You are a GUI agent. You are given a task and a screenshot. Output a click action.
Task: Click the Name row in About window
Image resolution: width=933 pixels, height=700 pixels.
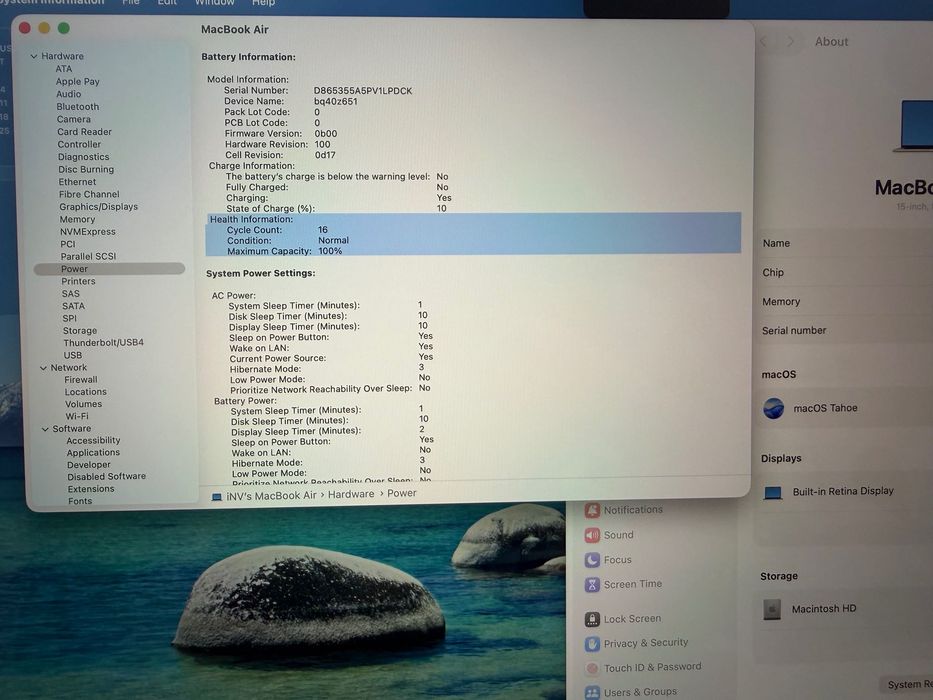point(845,243)
